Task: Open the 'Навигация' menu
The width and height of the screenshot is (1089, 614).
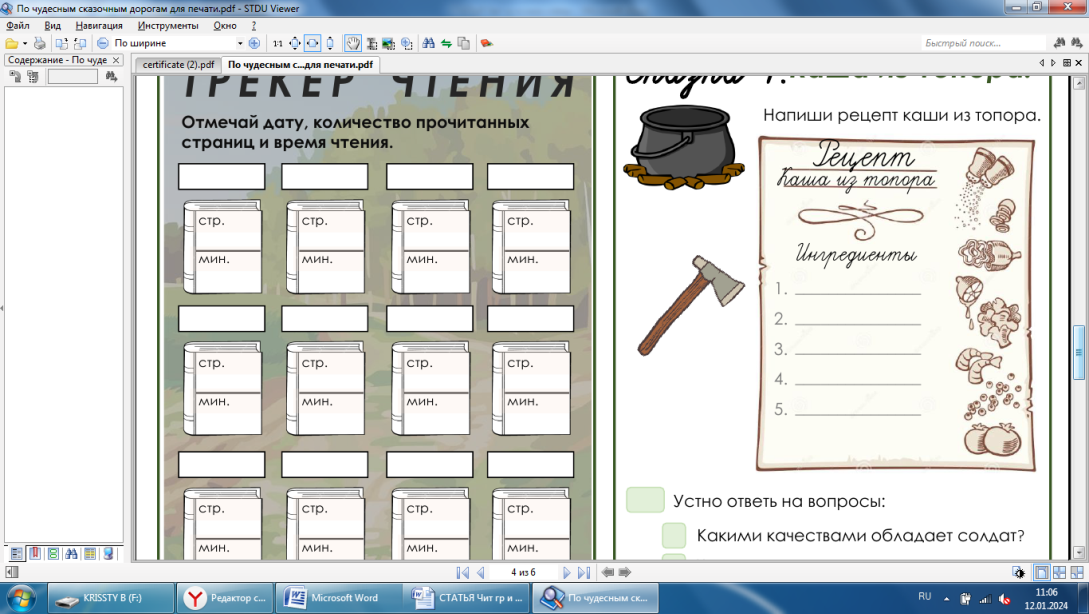Action: pos(99,25)
